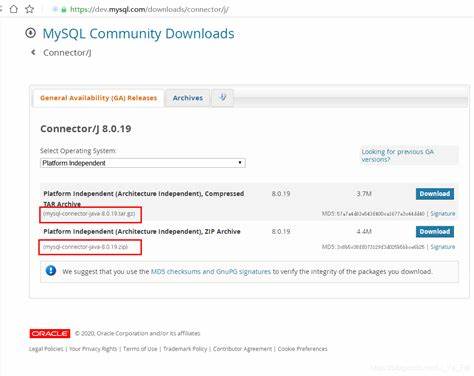Click mysql-connector-java-8.0.19.zip file name
The image size is (474, 376).
pos(86,247)
